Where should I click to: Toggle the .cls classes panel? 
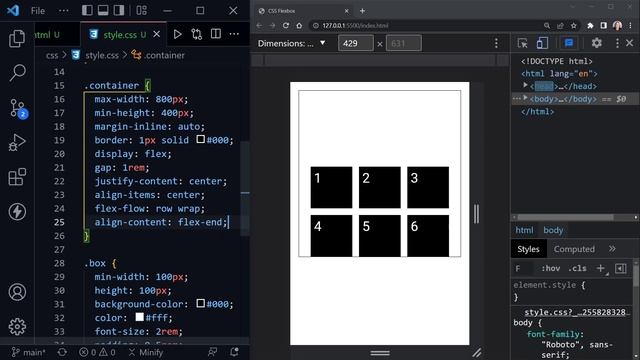[x=577, y=269]
